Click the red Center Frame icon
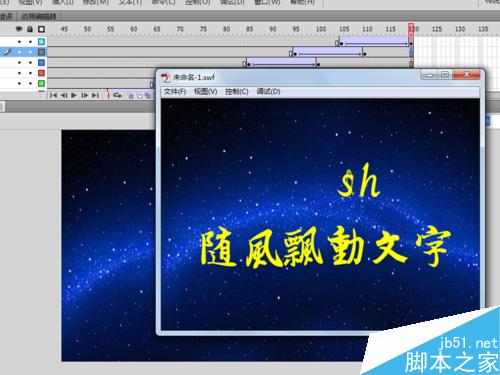 (108, 95)
